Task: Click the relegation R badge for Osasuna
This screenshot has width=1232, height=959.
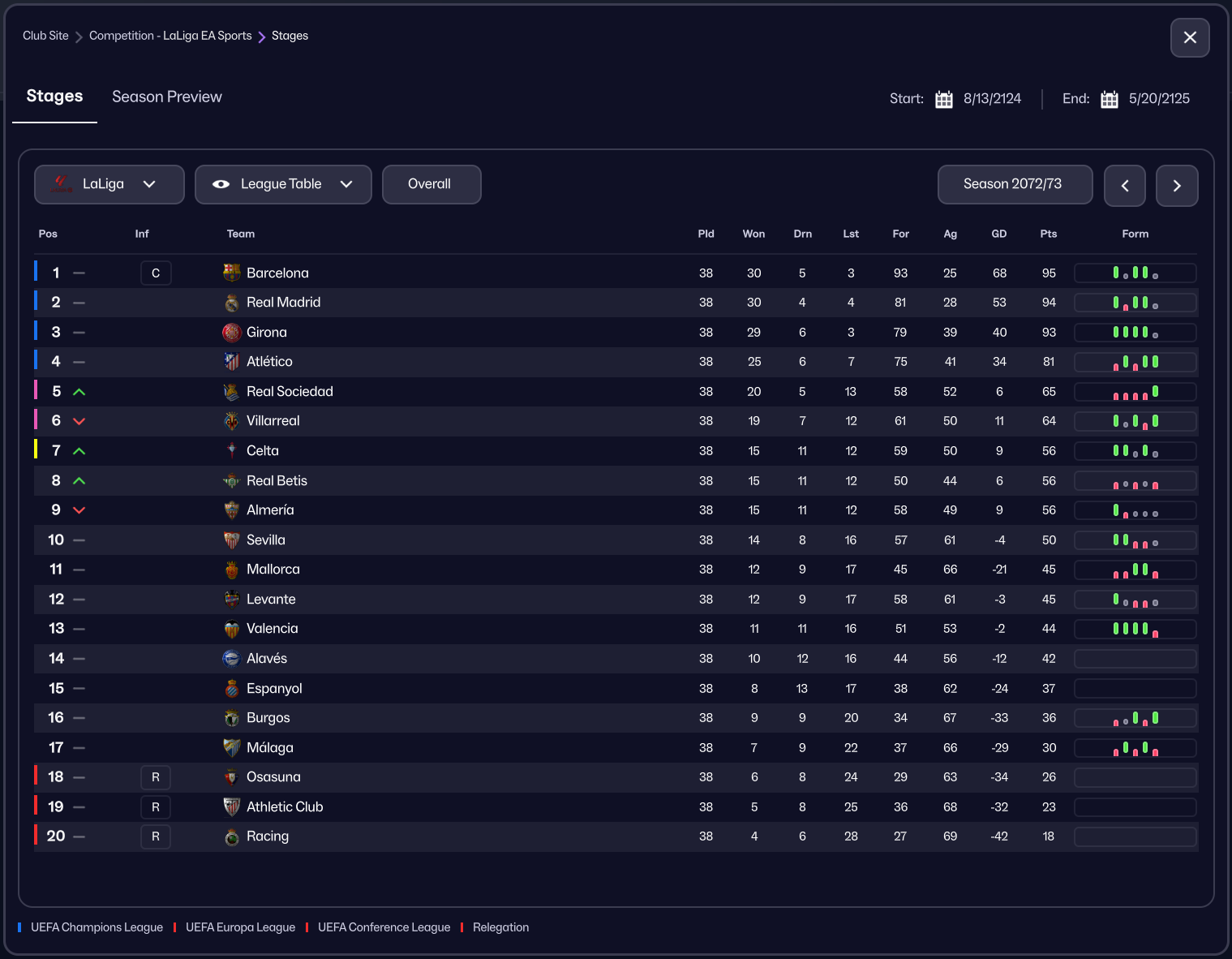Action: [156, 777]
